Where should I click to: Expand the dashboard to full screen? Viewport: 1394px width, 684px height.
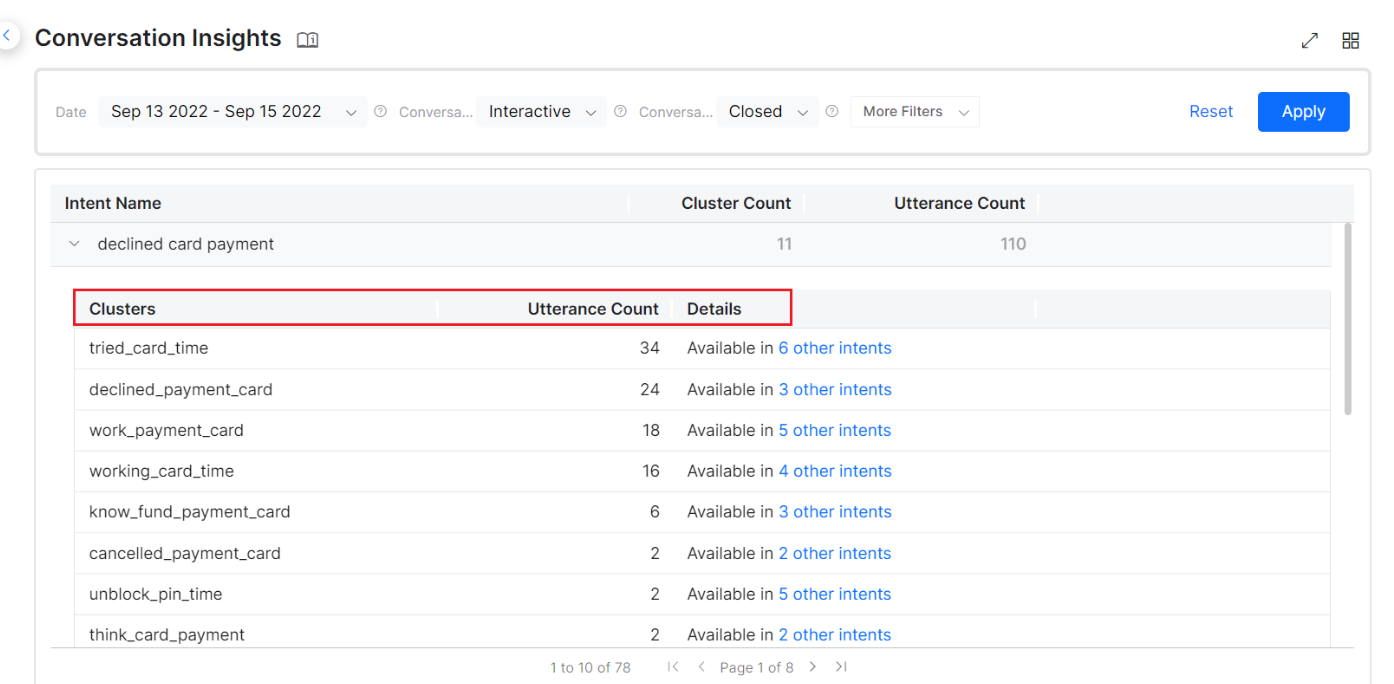pos(1309,41)
